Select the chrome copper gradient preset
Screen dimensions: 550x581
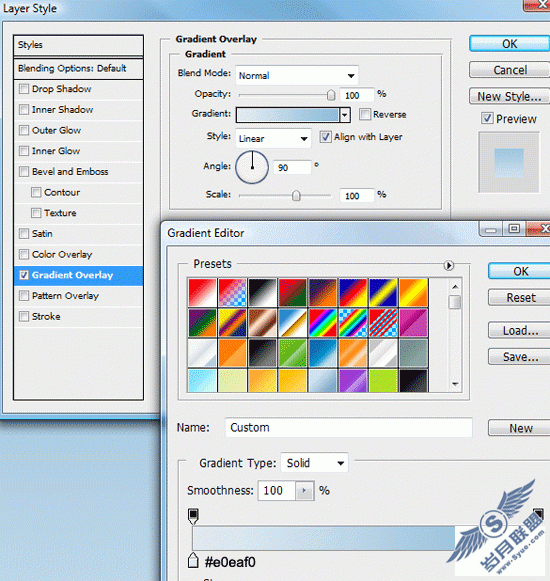[262, 323]
